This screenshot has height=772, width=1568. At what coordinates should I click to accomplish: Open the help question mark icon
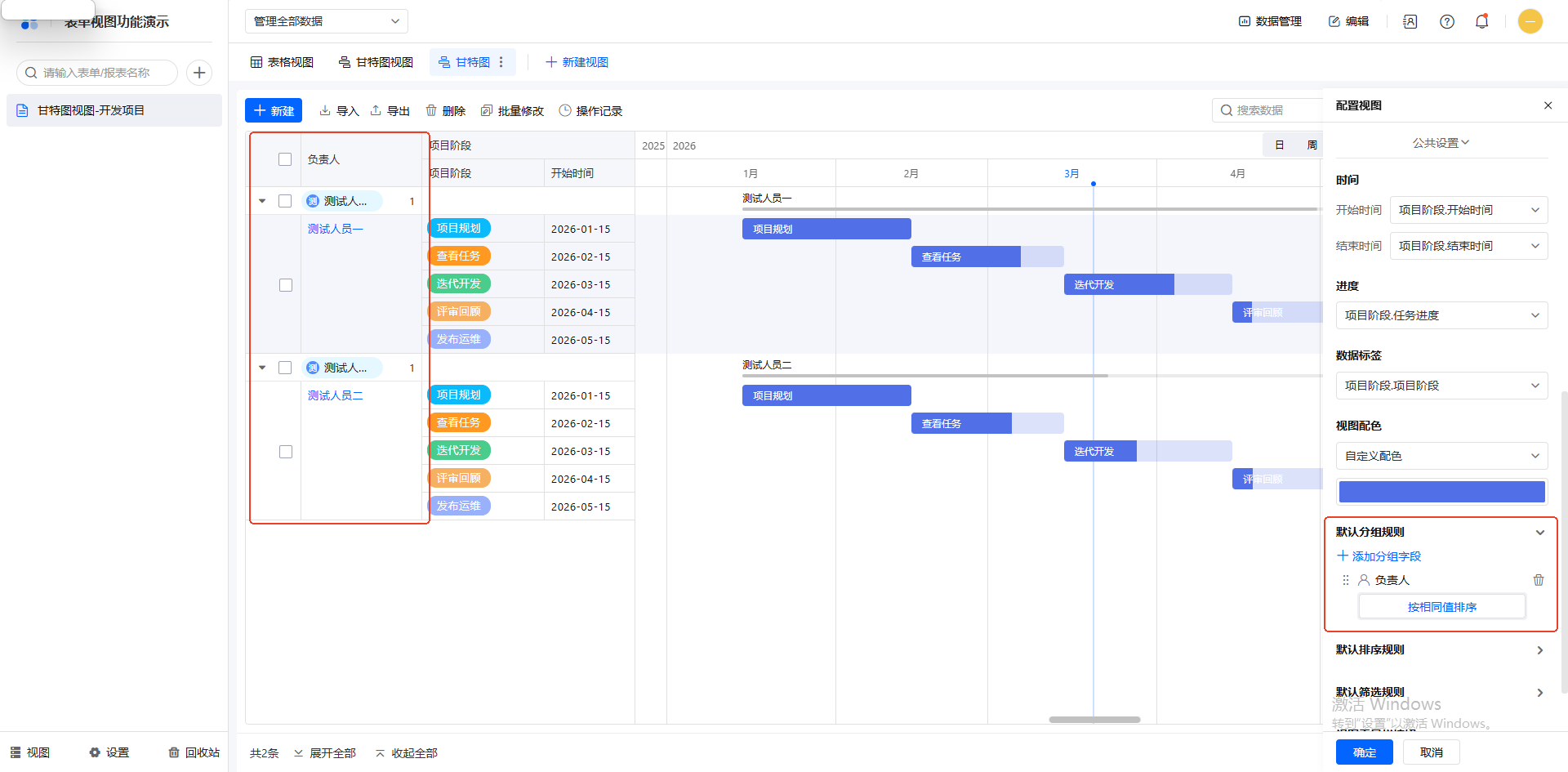1446,21
